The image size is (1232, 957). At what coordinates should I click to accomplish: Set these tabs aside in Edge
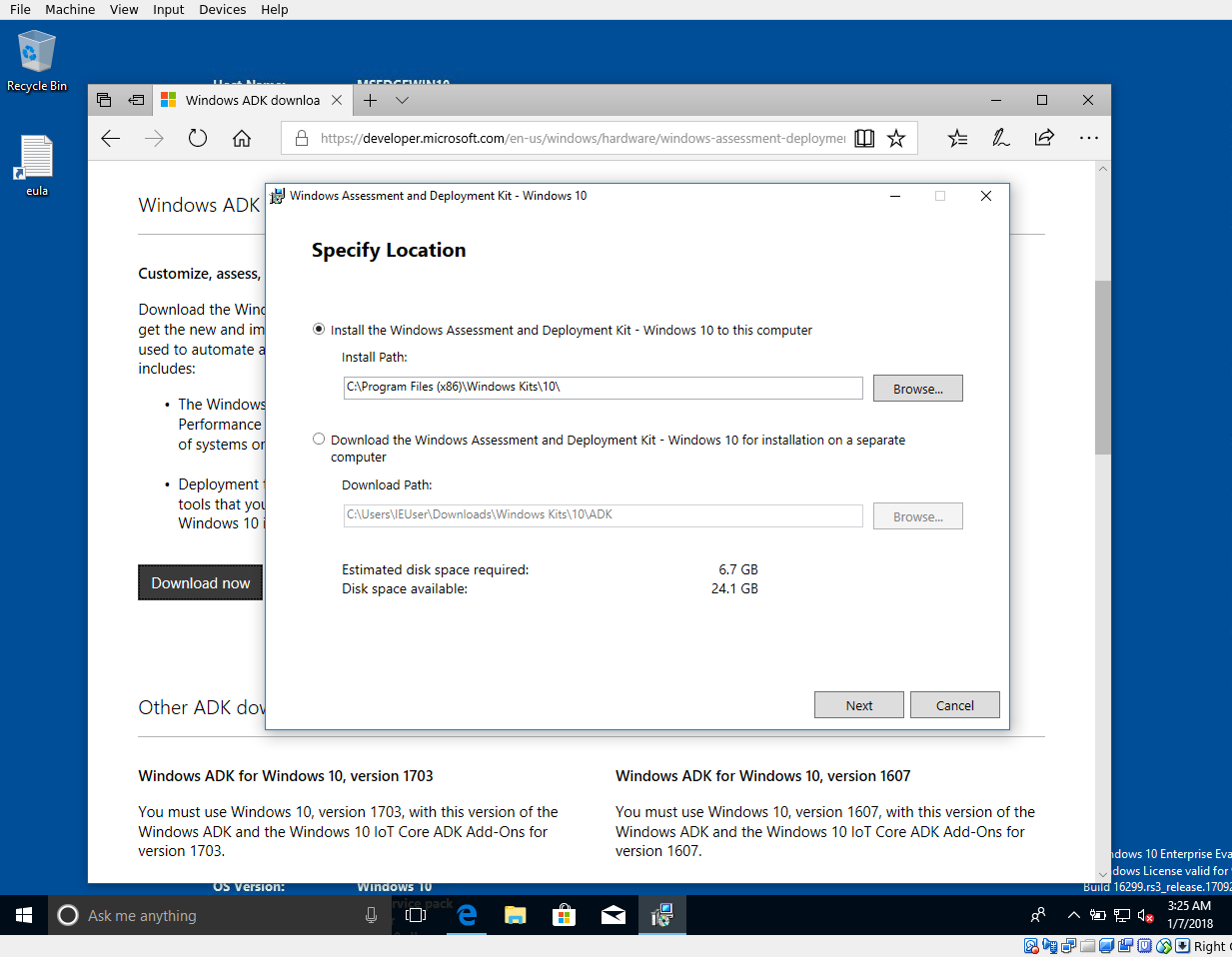(136, 100)
